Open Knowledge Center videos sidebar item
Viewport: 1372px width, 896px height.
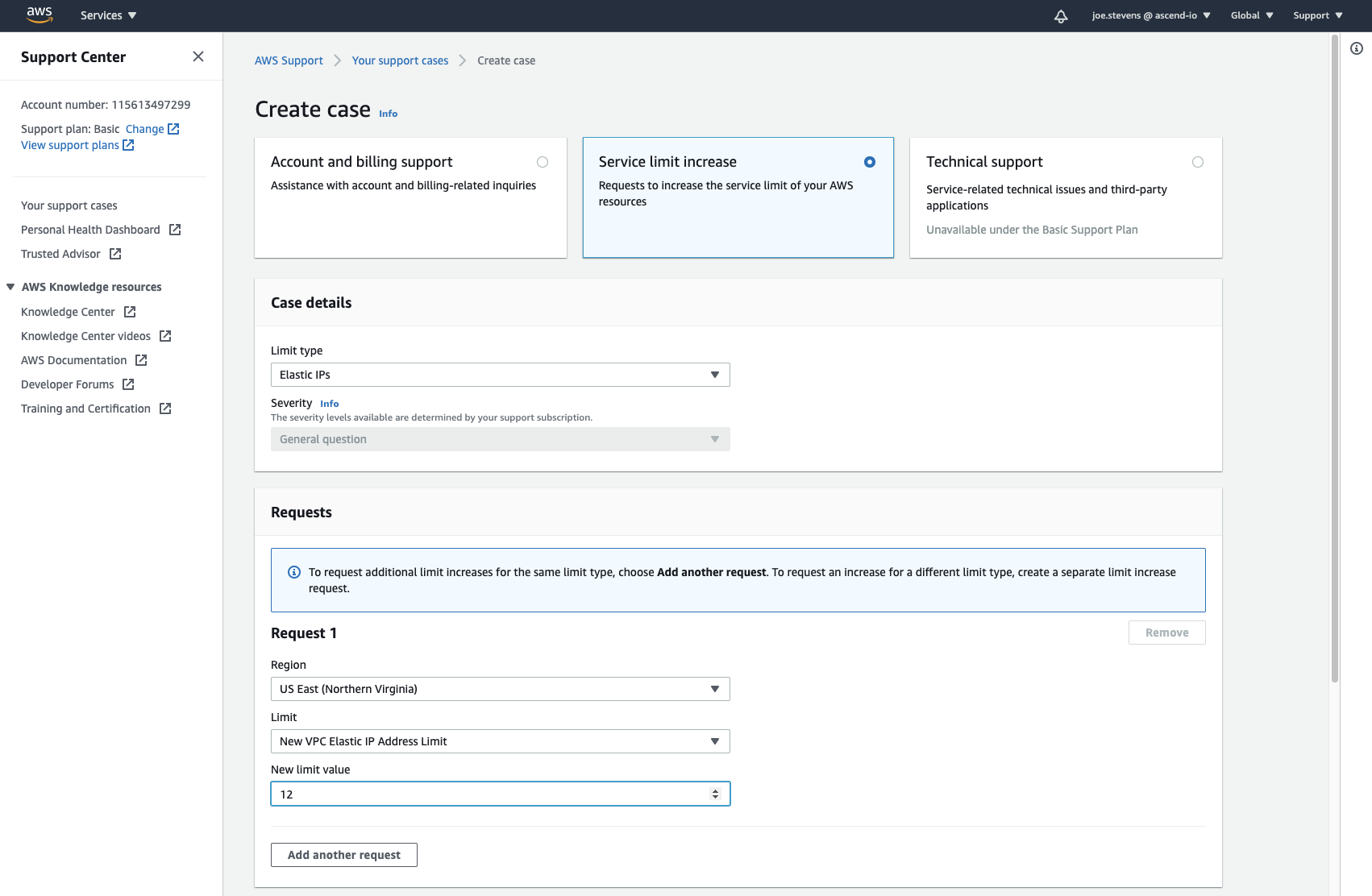click(x=85, y=336)
